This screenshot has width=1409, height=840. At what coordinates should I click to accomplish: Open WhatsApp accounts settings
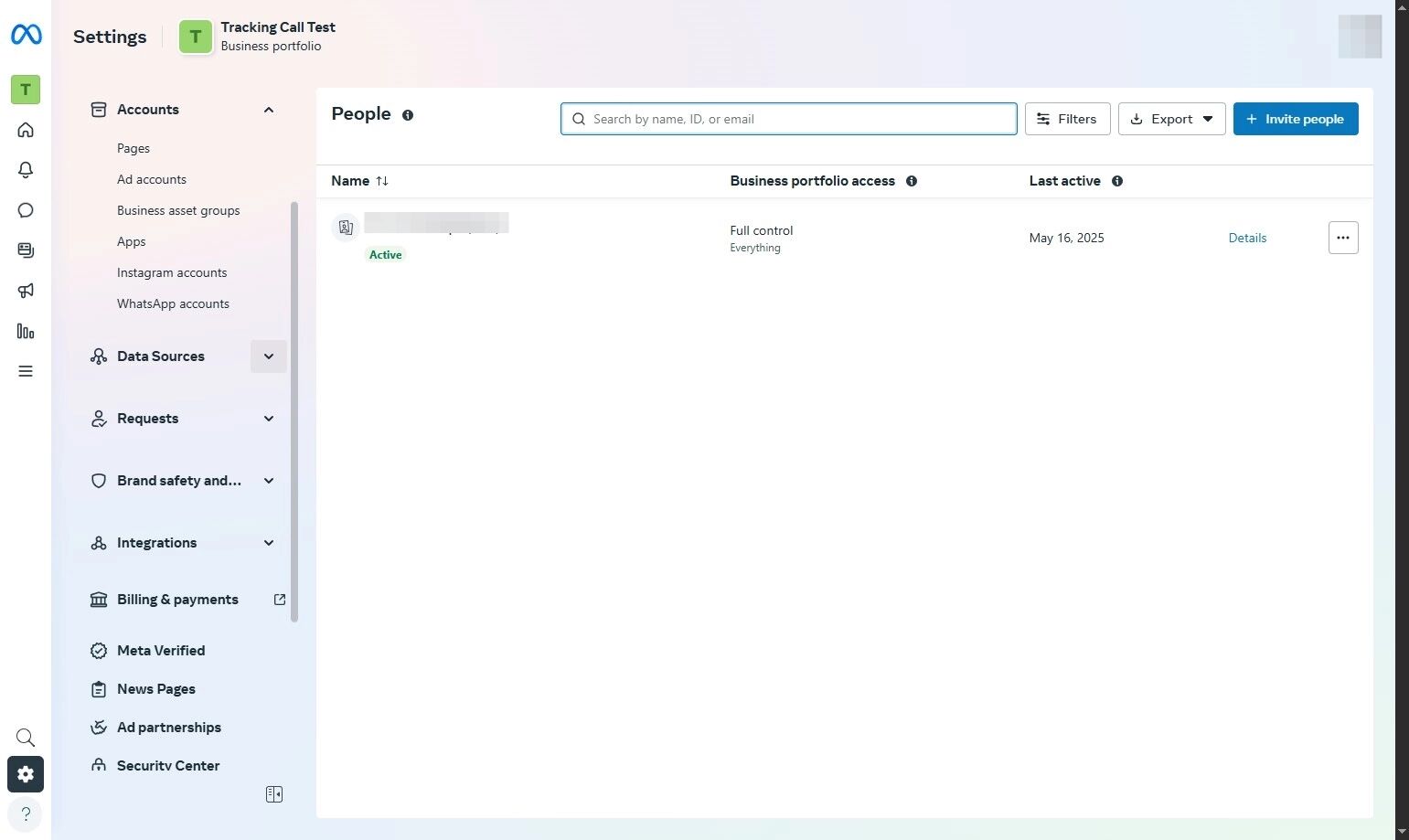click(x=173, y=303)
